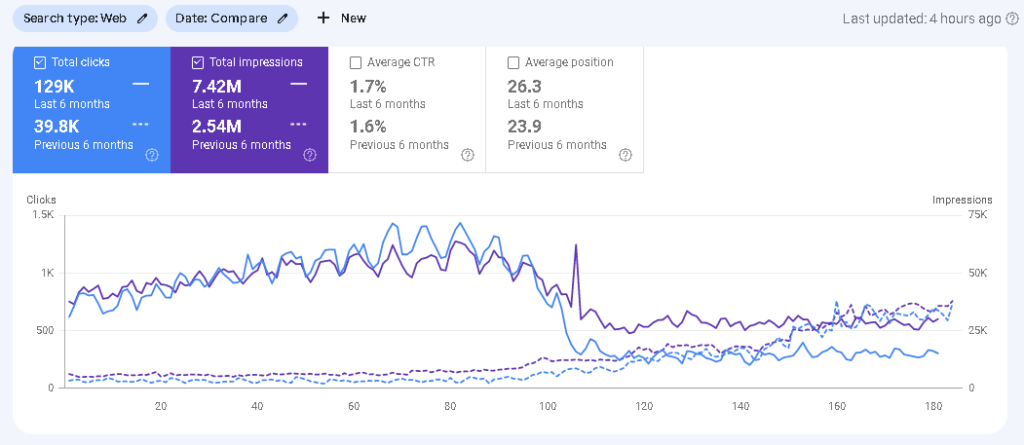Open help icon in Average position card

point(626,155)
